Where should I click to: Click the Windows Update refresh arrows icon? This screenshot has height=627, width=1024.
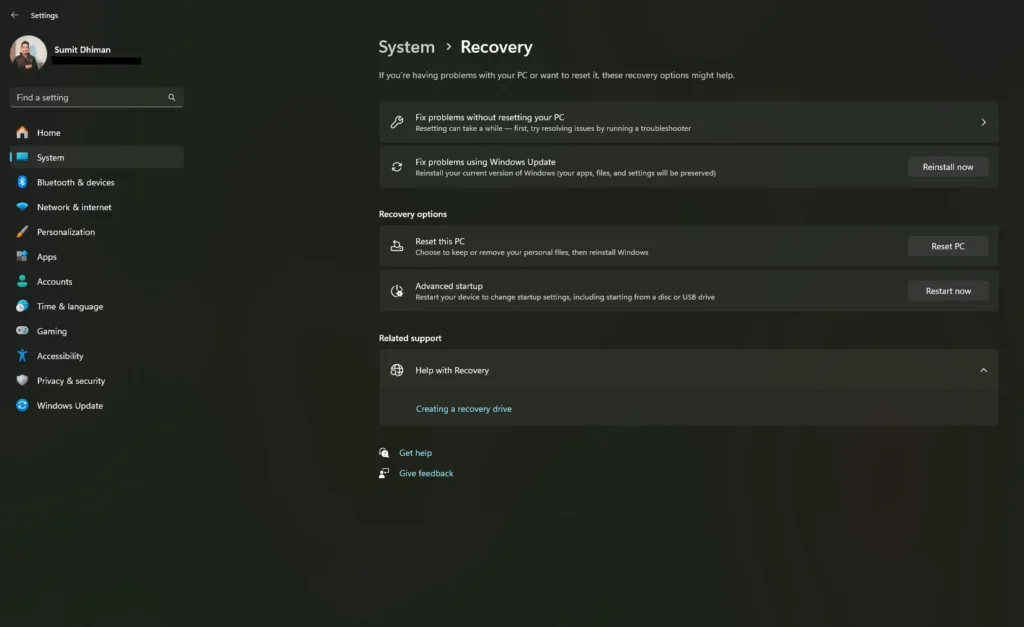(396, 167)
